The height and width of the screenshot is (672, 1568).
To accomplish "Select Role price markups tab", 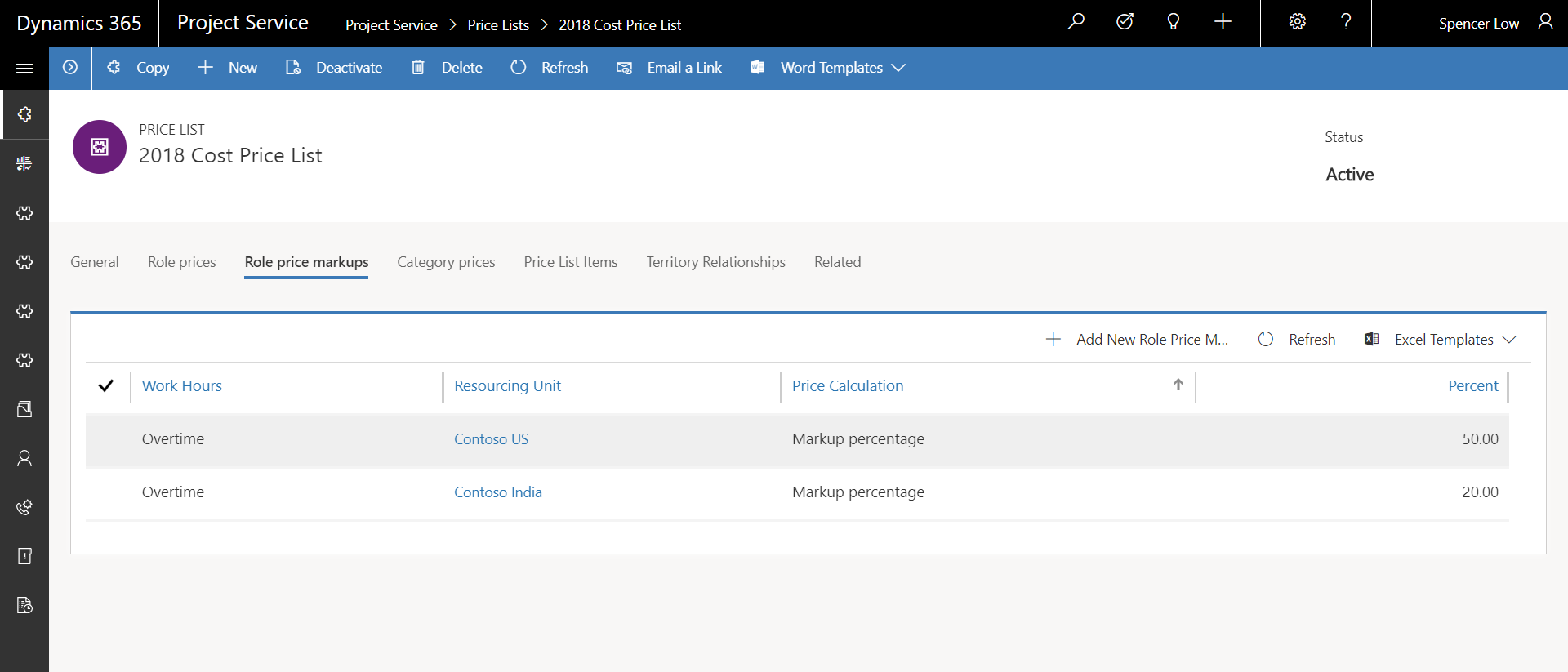I will tap(306, 262).
